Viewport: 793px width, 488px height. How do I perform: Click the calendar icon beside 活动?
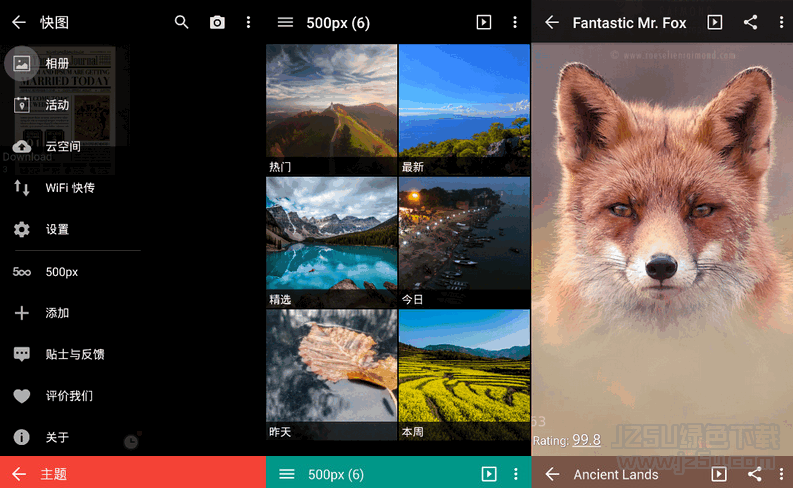pos(22,105)
